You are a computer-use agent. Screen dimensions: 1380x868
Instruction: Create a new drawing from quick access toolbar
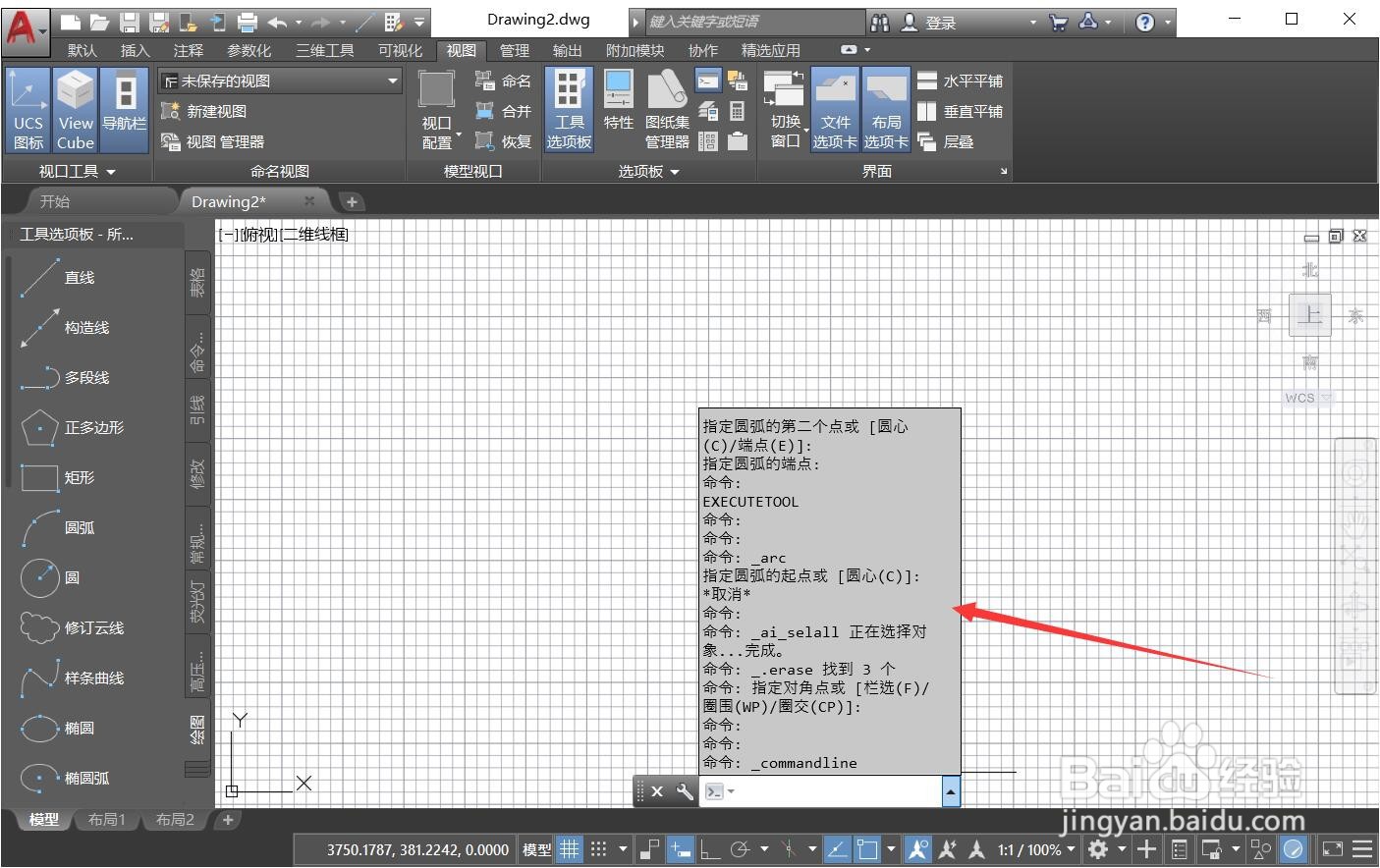click(71, 22)
